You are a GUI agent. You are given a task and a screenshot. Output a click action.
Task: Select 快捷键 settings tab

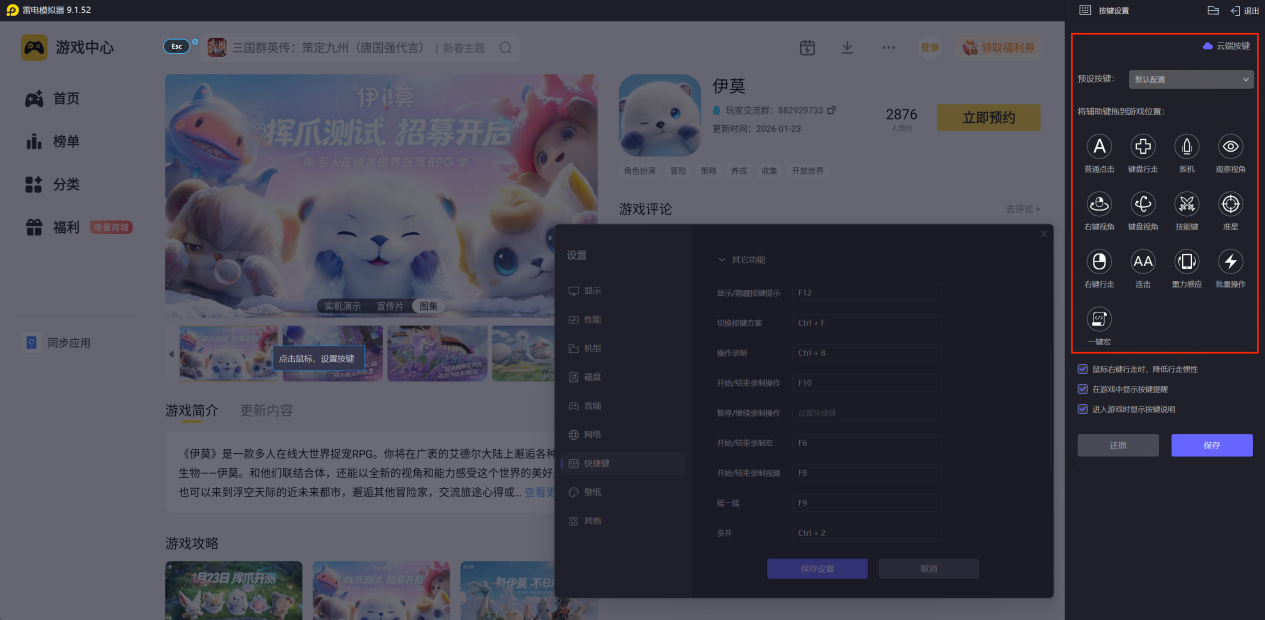point(625,464)
